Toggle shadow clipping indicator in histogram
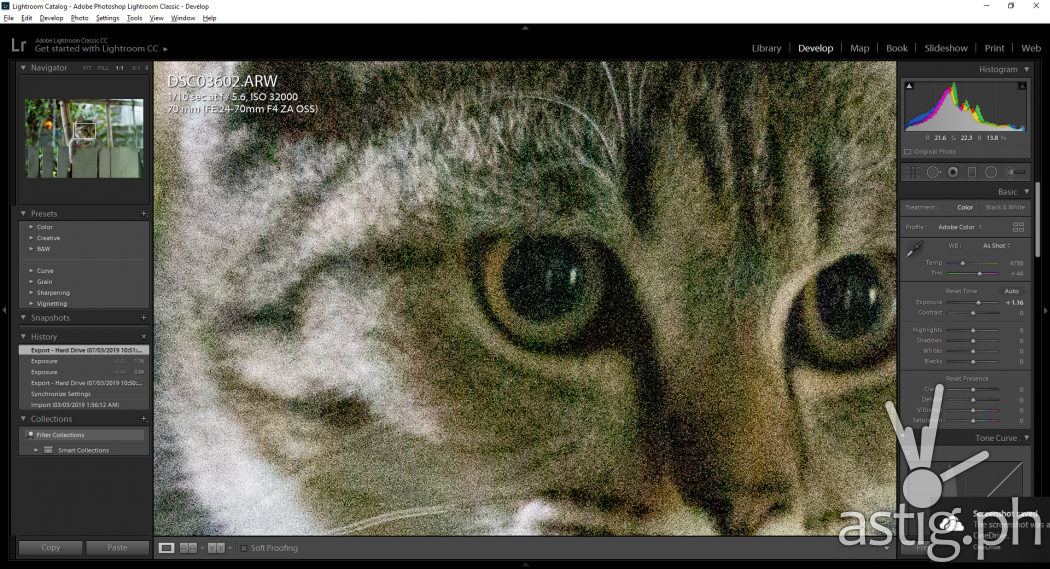Viewport: 1050px width, 569px height. [x=909, y=86]
